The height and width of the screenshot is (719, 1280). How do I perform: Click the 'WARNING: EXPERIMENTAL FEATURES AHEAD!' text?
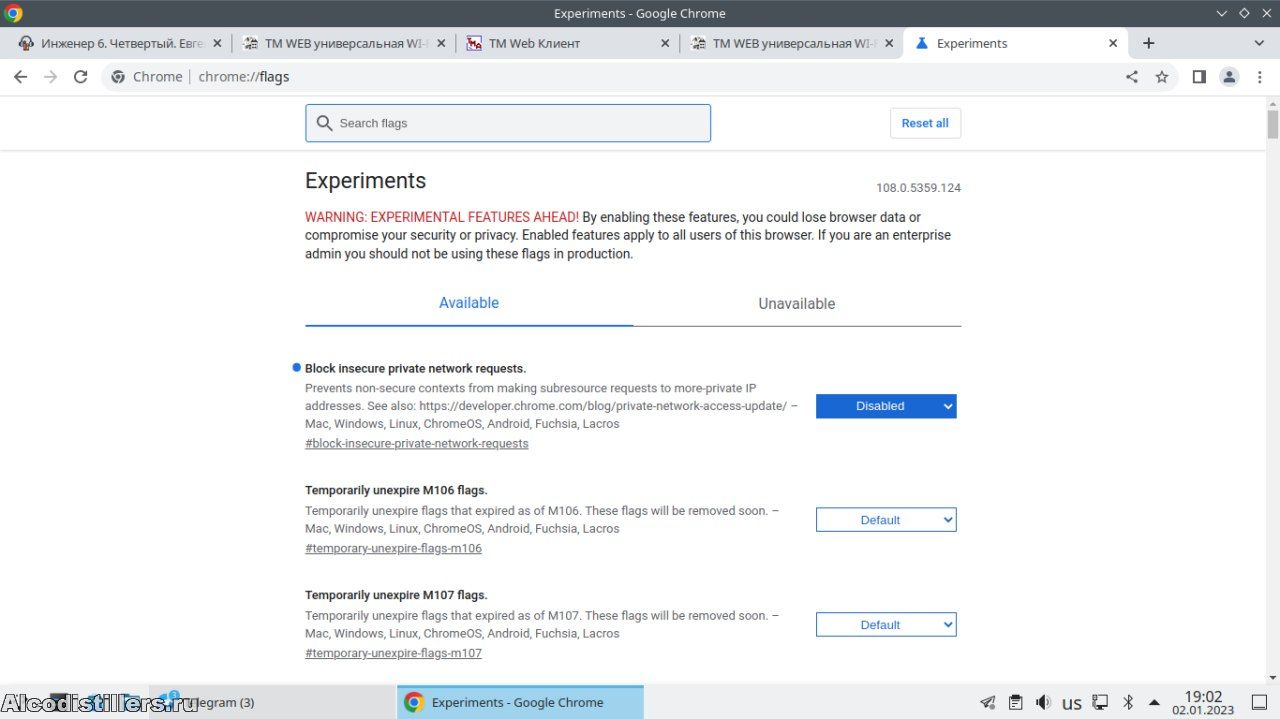pyautogui.click(x=442, y=217)
